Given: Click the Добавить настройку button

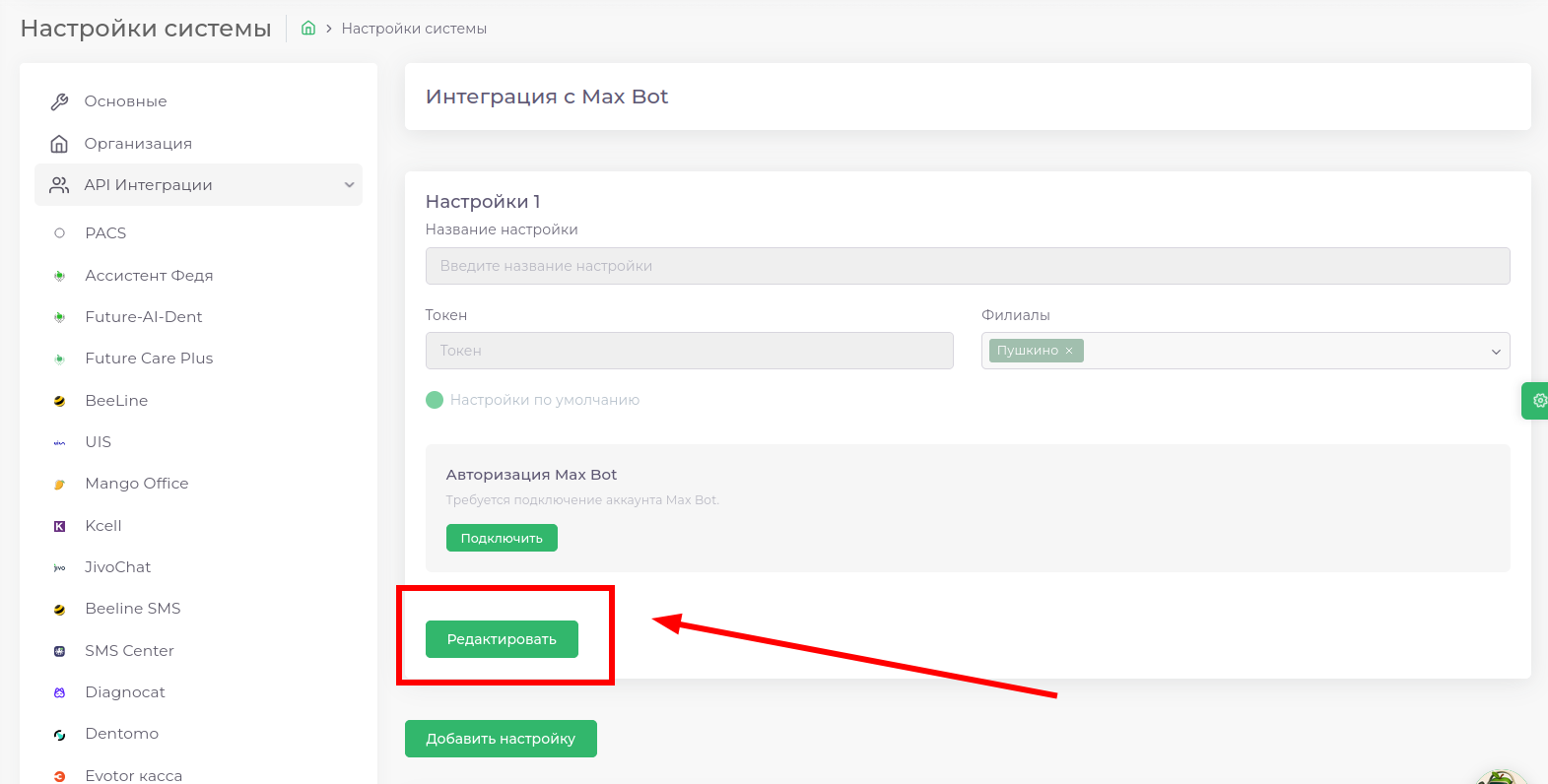Looking at the screenshot, I should pyautogui.click(x=501, y=739).
